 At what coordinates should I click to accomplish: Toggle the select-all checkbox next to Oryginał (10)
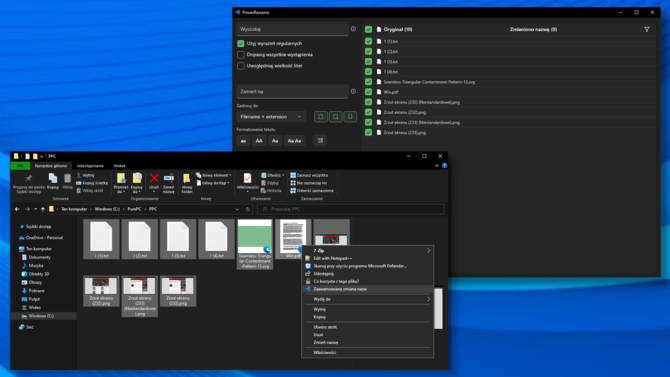[x=368, y=29]
